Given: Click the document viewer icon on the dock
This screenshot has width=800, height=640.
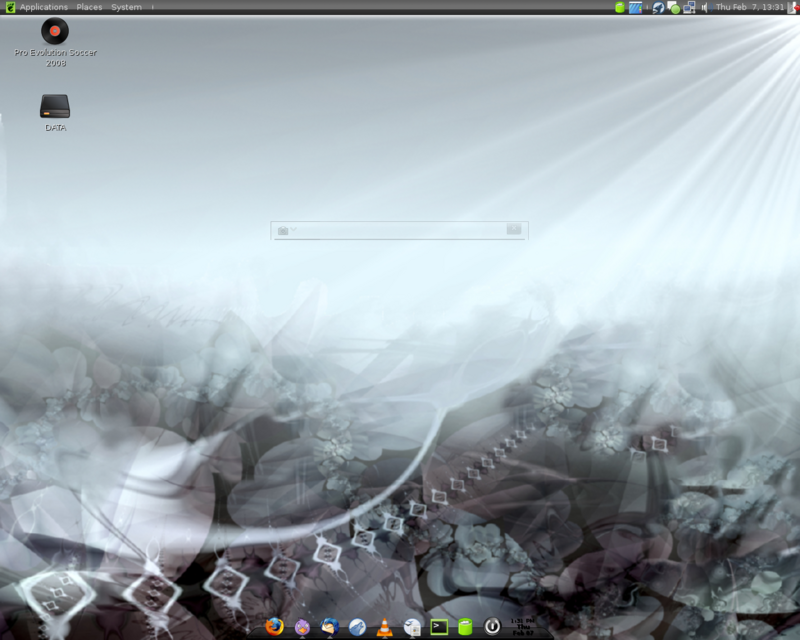Looking at the screenshot, I should pyautogui.click(x=410, y=627).
